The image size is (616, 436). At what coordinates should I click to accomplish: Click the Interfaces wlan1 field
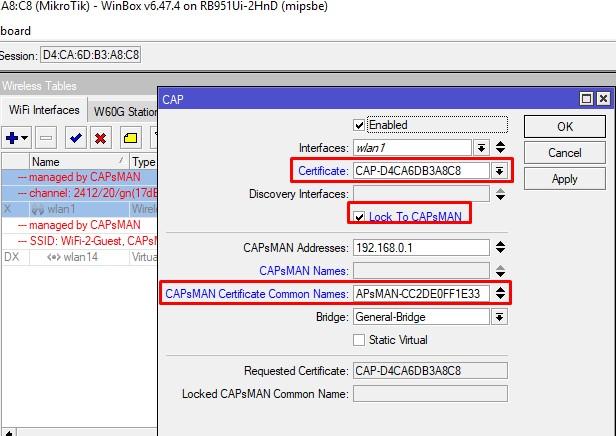(x=412, y=148)
